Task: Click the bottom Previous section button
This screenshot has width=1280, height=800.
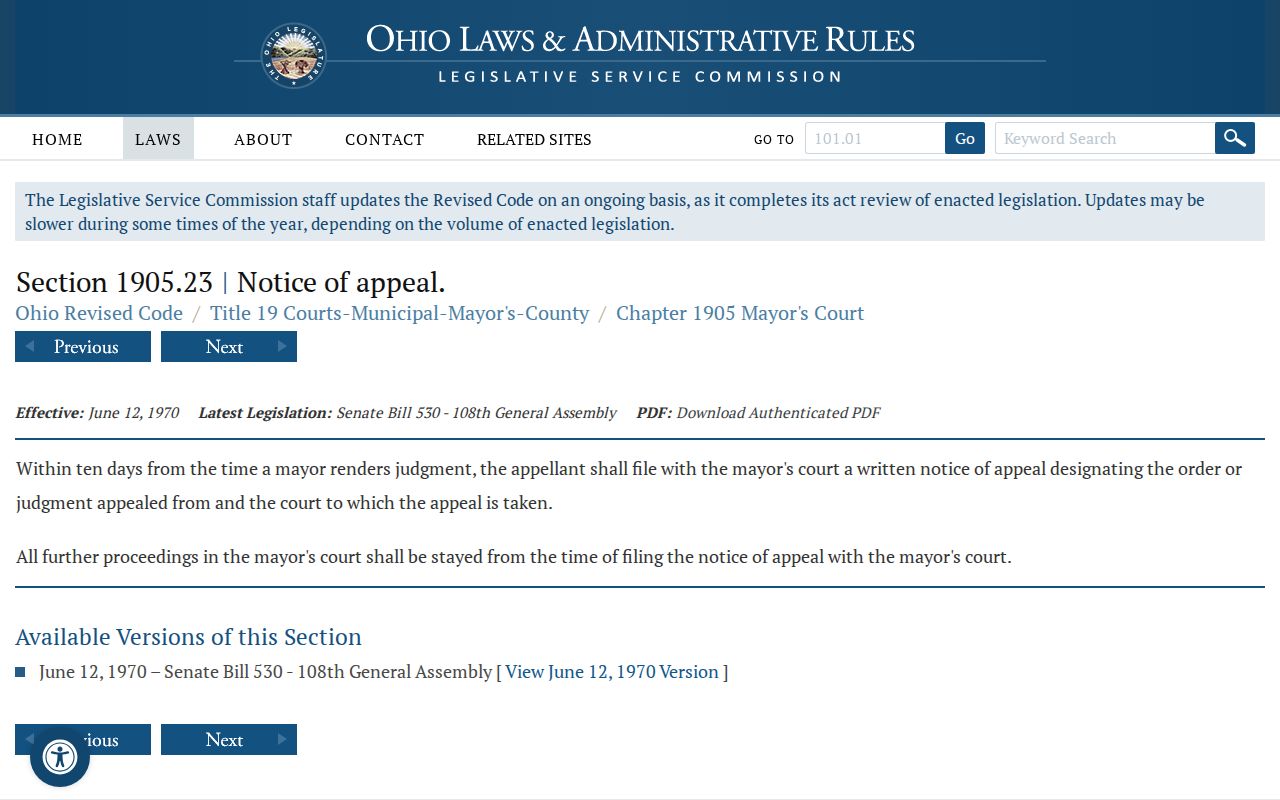Action: pos(83,739)
